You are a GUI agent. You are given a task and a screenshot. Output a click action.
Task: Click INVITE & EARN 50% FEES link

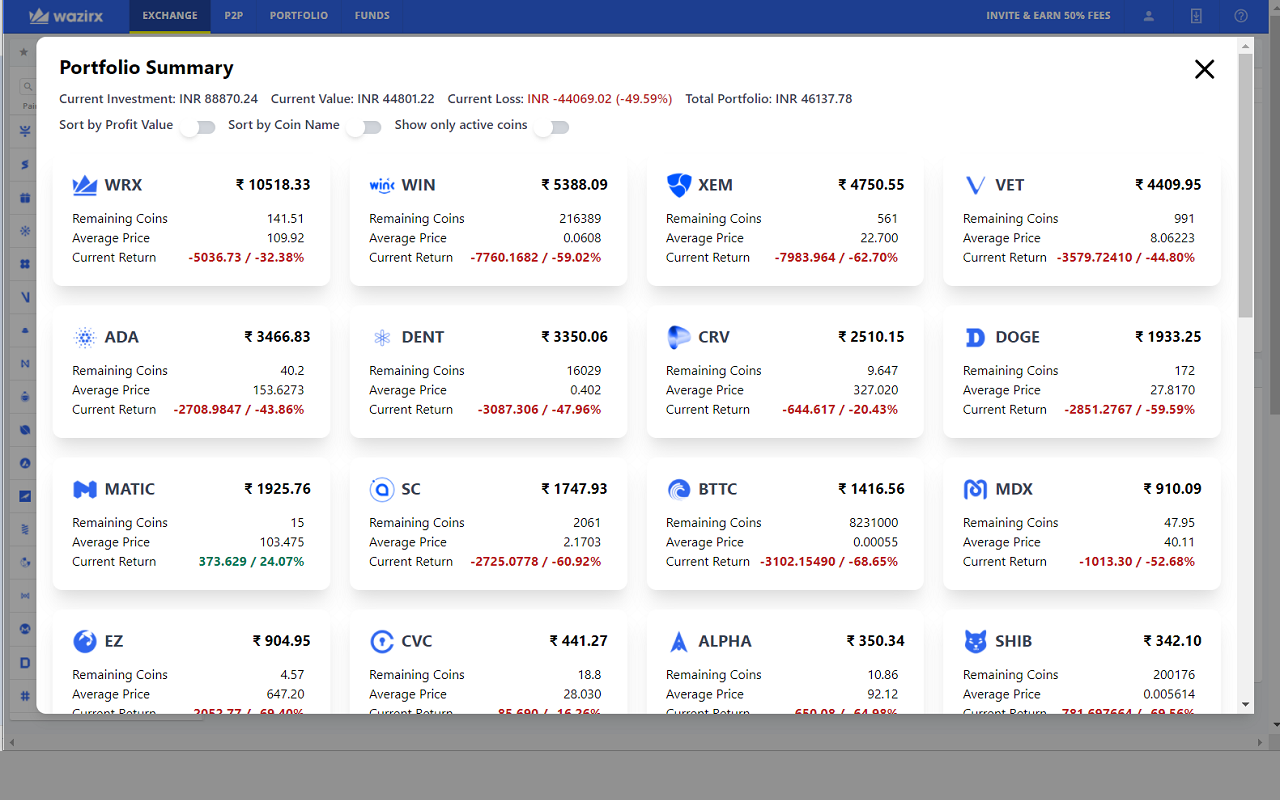pyautogui.click(x=1048, y=16)
